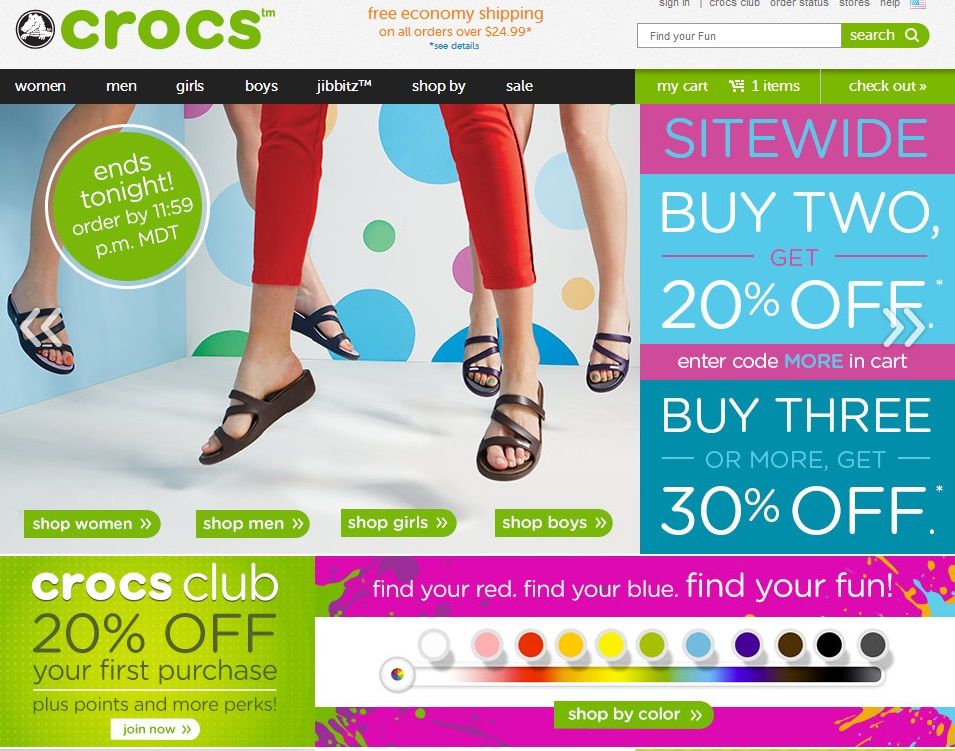
Task: Click the Crocs crocodile logo icon
Action: (x=35, y=29)
